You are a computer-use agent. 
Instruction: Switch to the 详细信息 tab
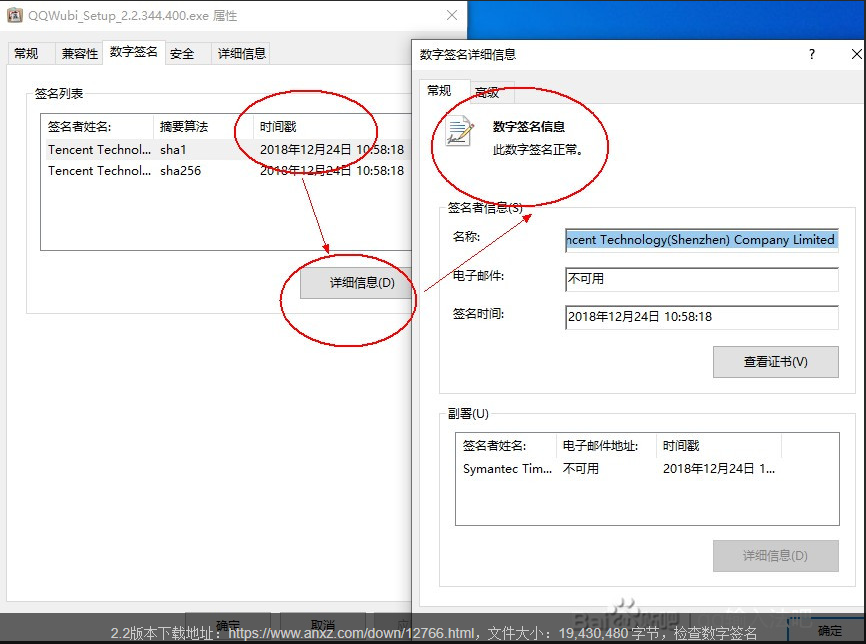pos(241,54)
